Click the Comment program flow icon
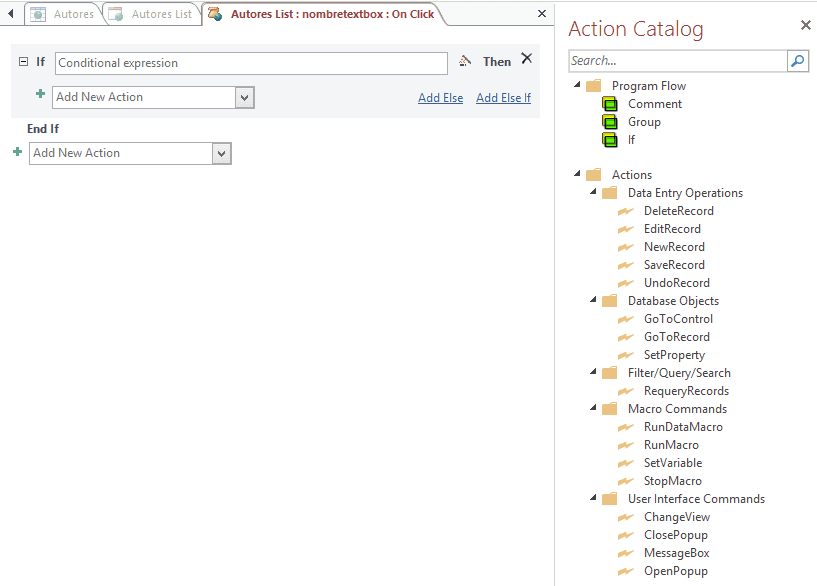 coord(610,104)
